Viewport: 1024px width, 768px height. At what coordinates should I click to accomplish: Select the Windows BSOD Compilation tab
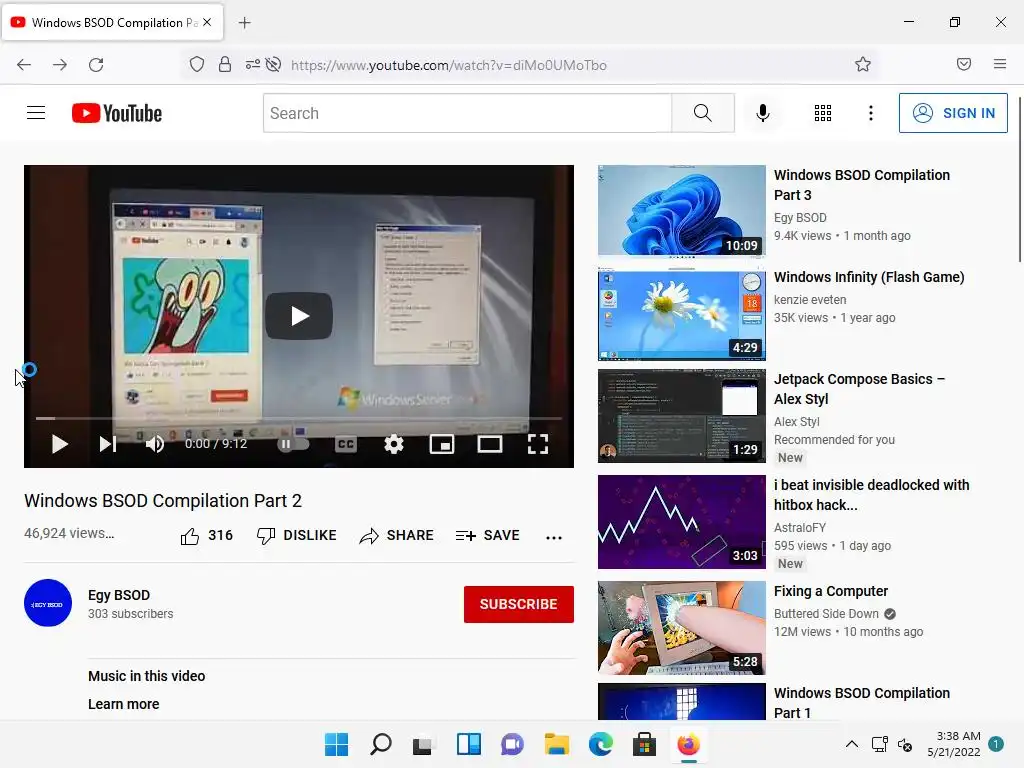coord(113,22)
